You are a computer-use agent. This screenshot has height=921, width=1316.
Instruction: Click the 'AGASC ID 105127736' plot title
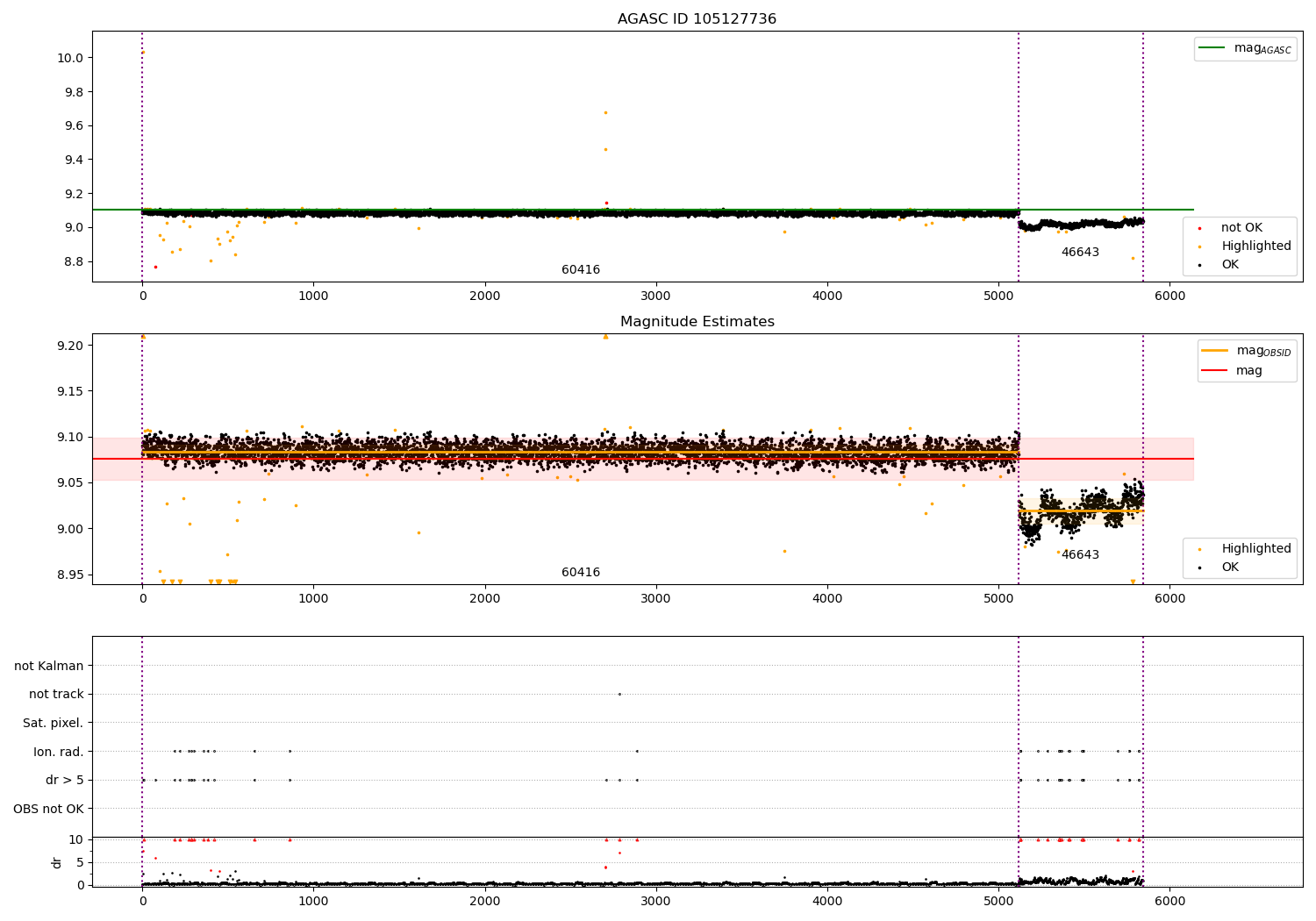coord(697,19)
